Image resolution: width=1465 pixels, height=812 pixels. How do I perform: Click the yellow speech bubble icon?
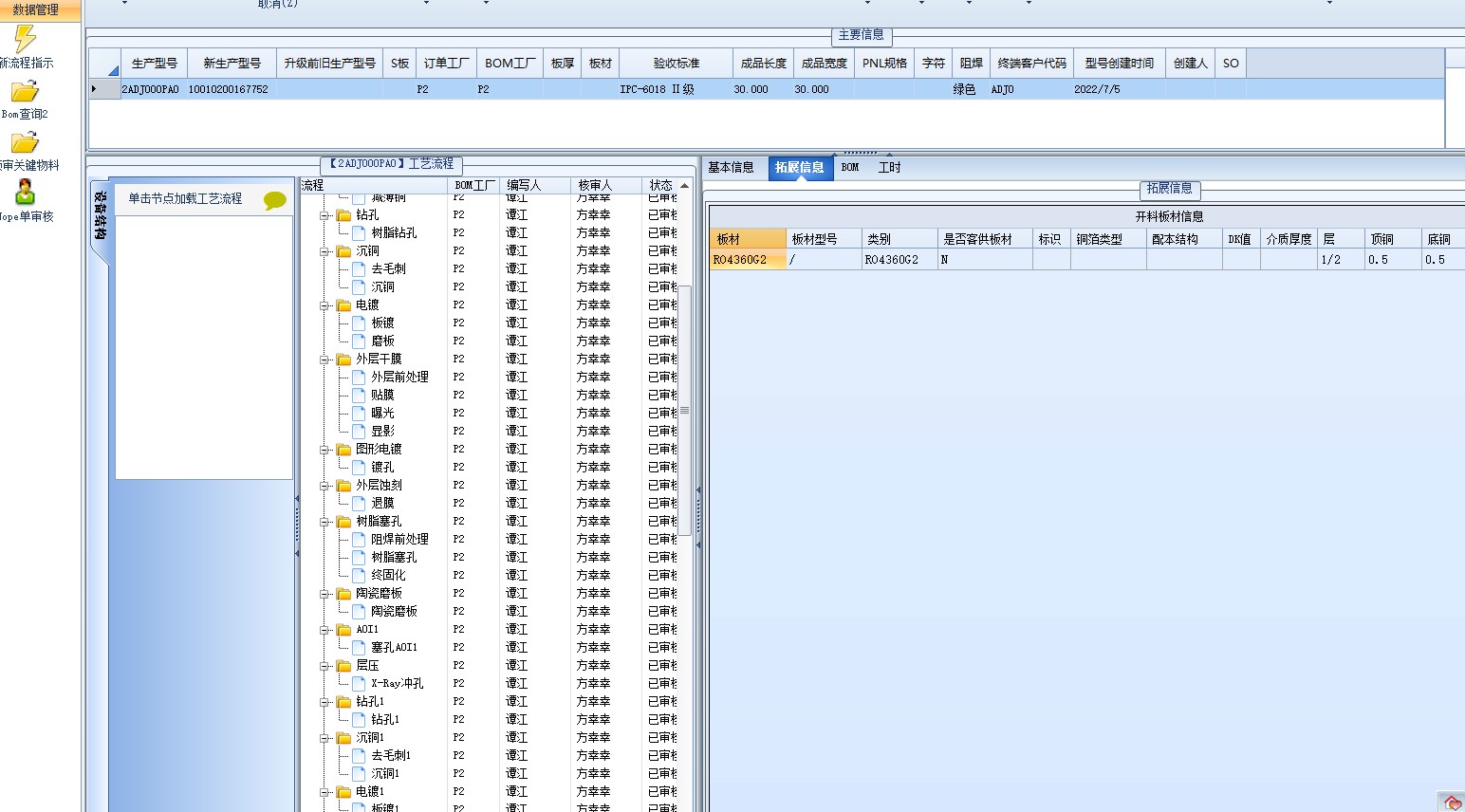click(275, 200)
